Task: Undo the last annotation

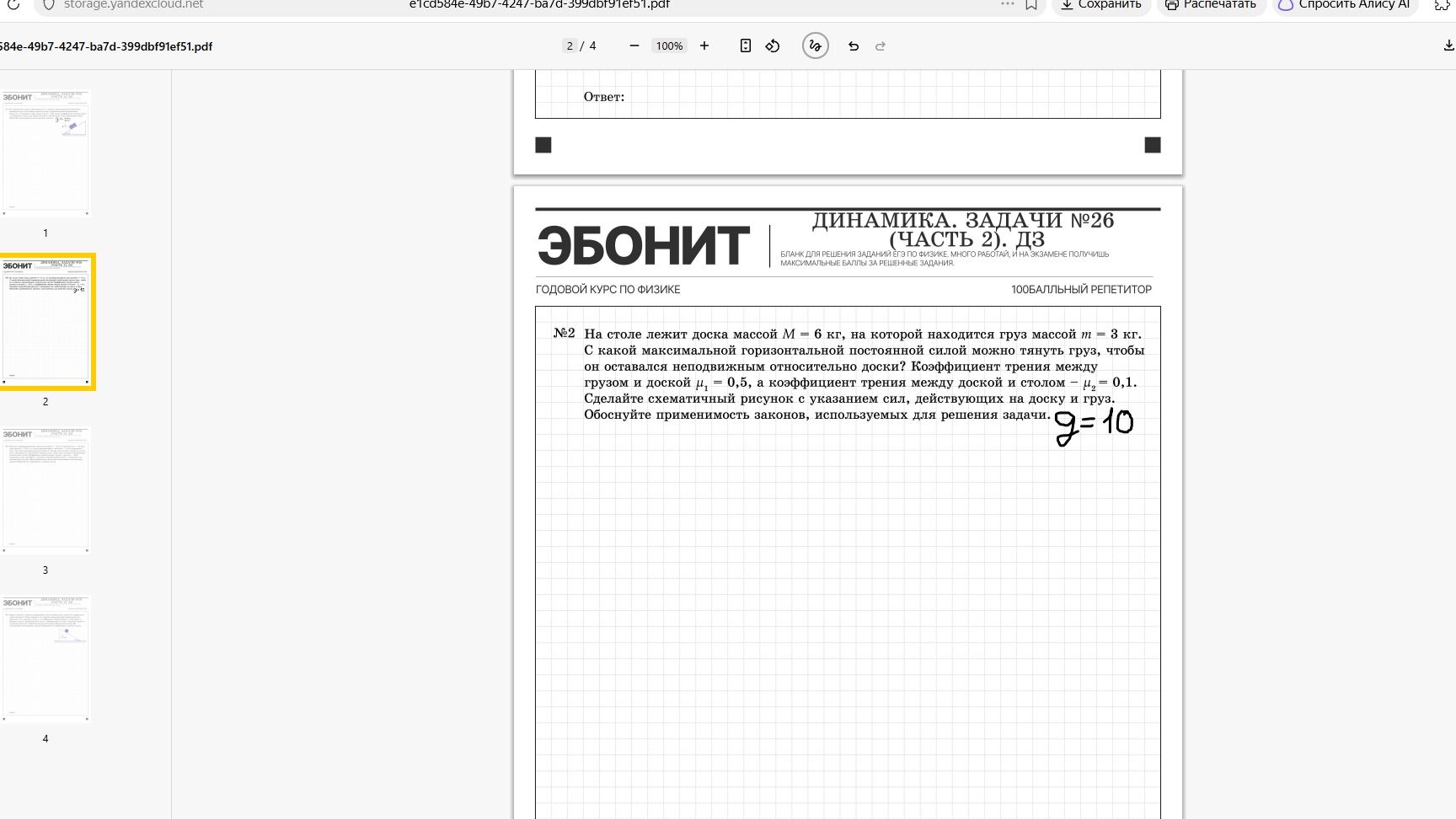Action: pos(854,45)
